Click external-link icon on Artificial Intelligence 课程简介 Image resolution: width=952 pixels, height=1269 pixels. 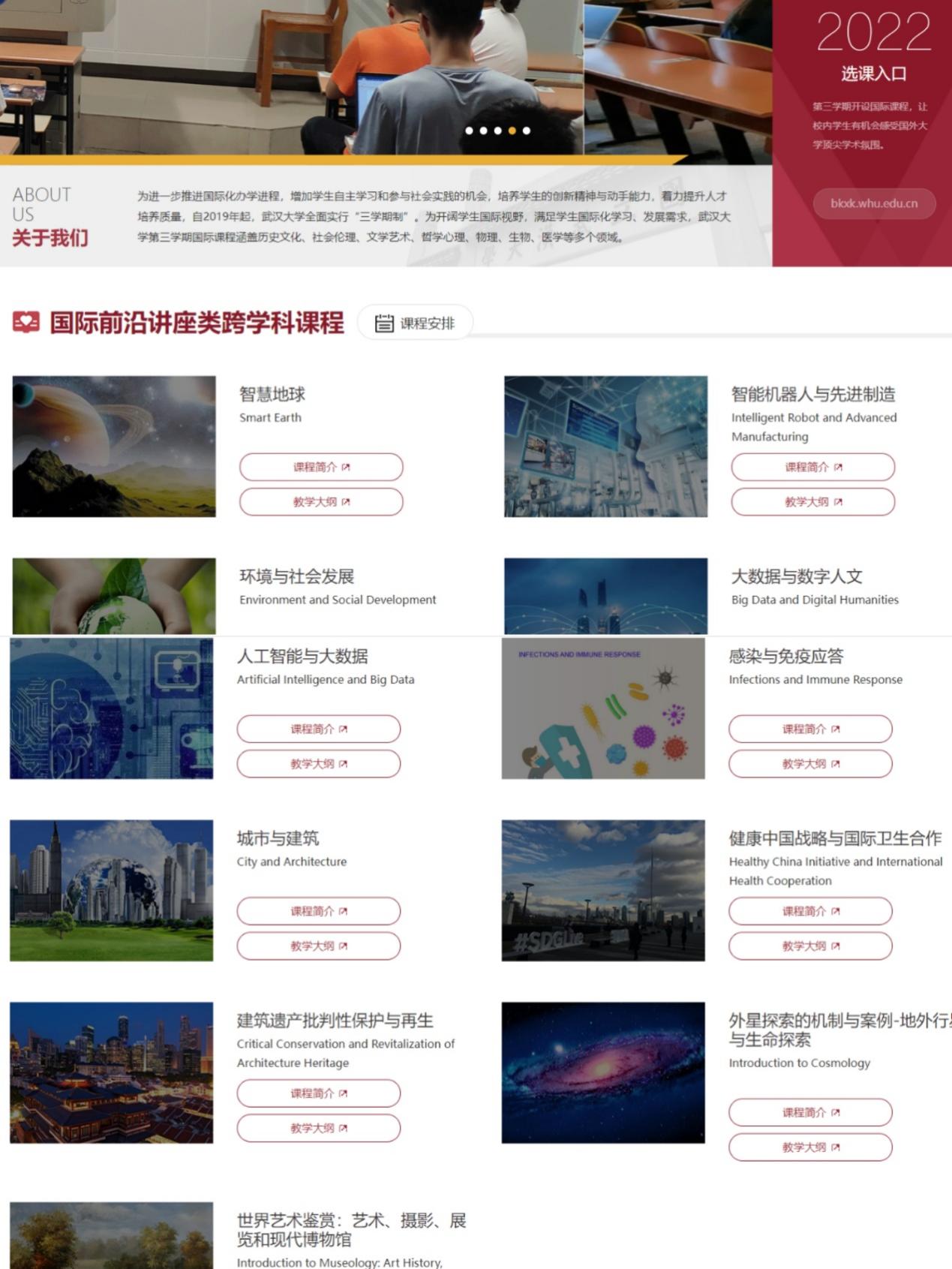[x=344, y=729]
